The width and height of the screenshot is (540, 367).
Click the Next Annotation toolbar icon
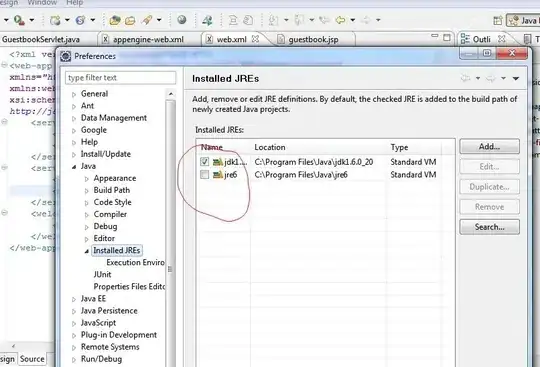click(273, 20)
